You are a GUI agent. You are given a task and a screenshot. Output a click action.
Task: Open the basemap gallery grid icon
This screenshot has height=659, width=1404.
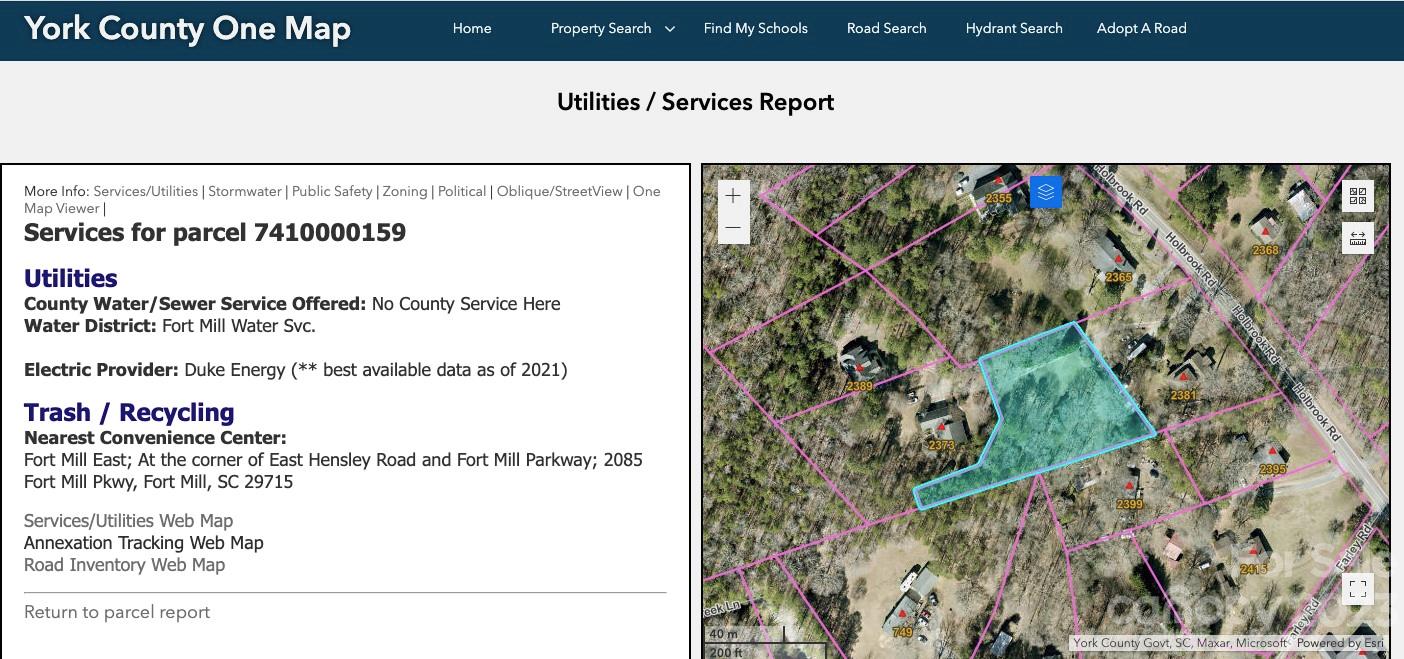point(1358,196)
